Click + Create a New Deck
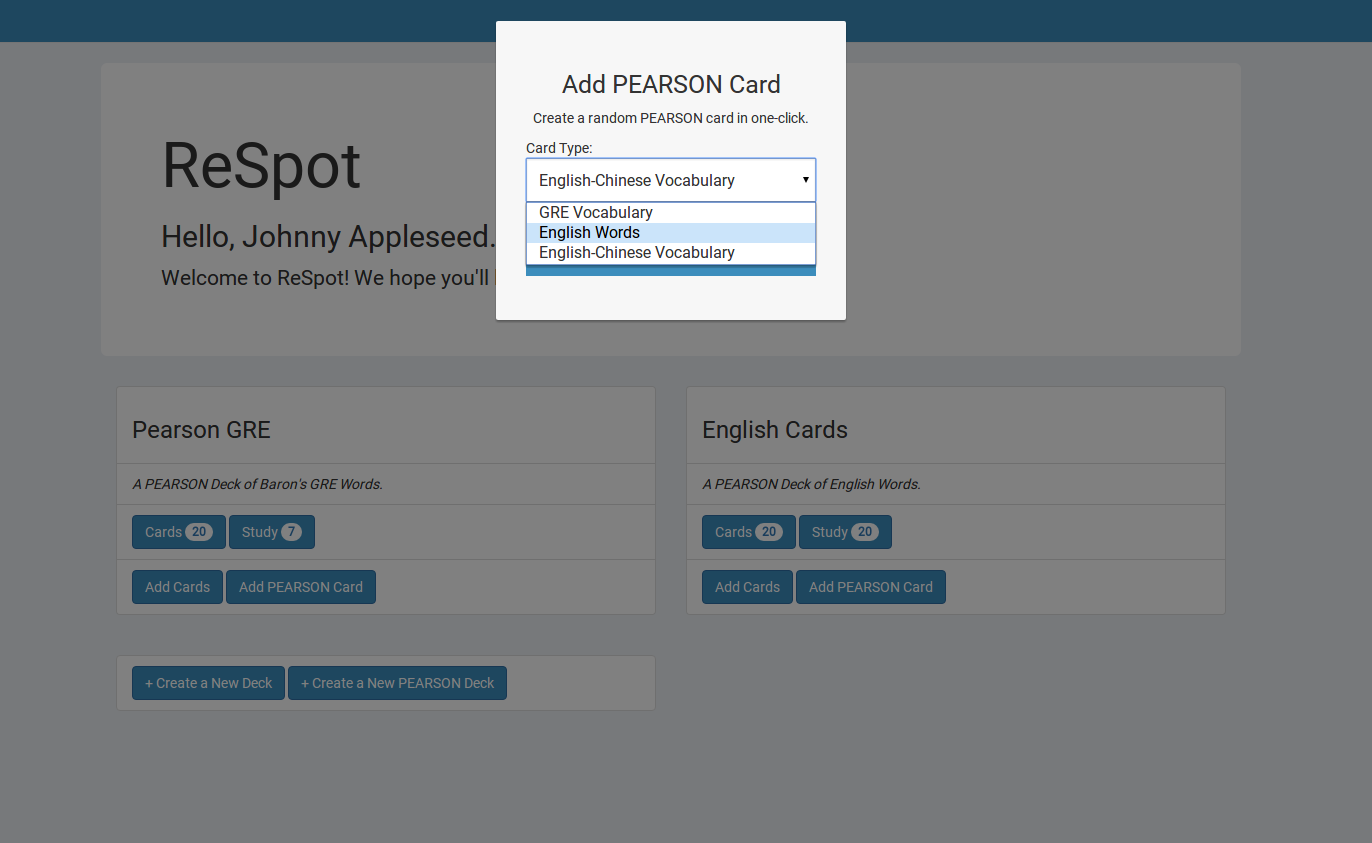The height and width of the screenshot is (843, 1372). (x=208, y=683)
